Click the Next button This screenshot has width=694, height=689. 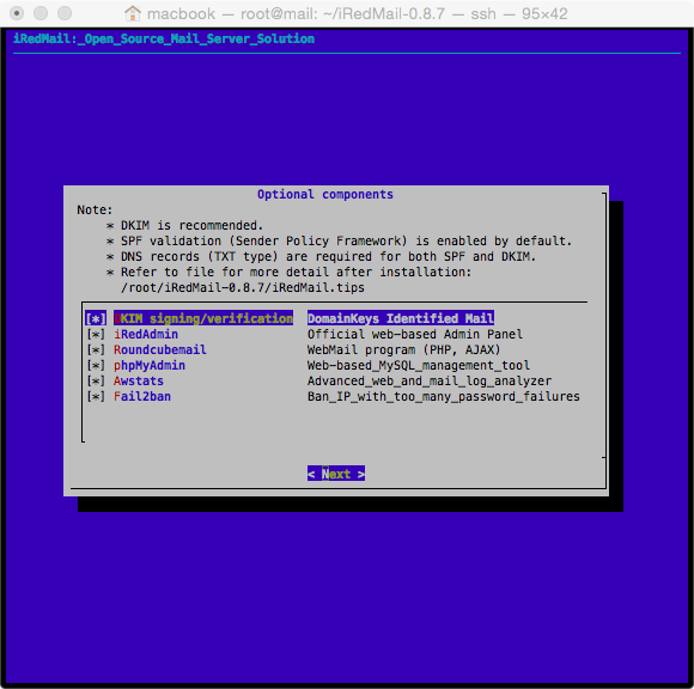point(336,473)
